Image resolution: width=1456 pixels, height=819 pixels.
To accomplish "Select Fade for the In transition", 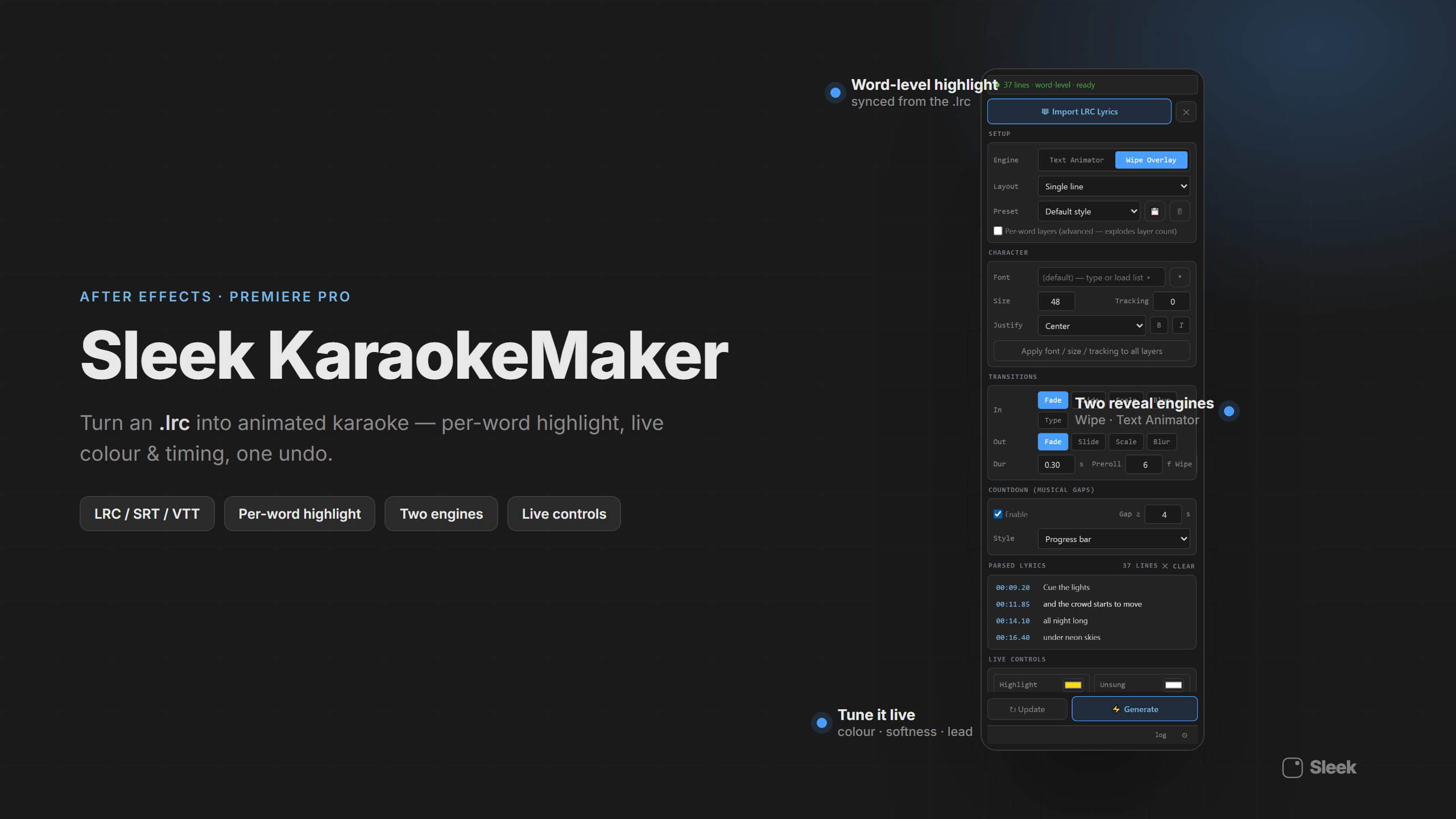I will click(x=1053, y=400).
